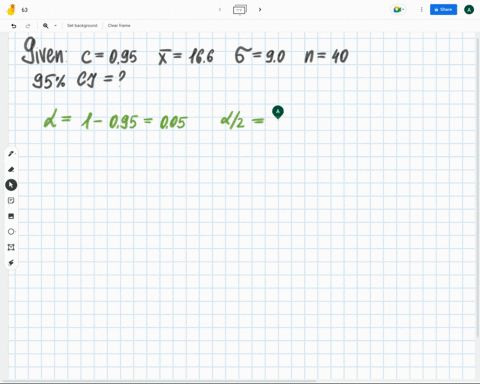Click the collaborator cursor marker 'A'
The width and height of the screenshot is (480, 384).
tap(278, 112)
